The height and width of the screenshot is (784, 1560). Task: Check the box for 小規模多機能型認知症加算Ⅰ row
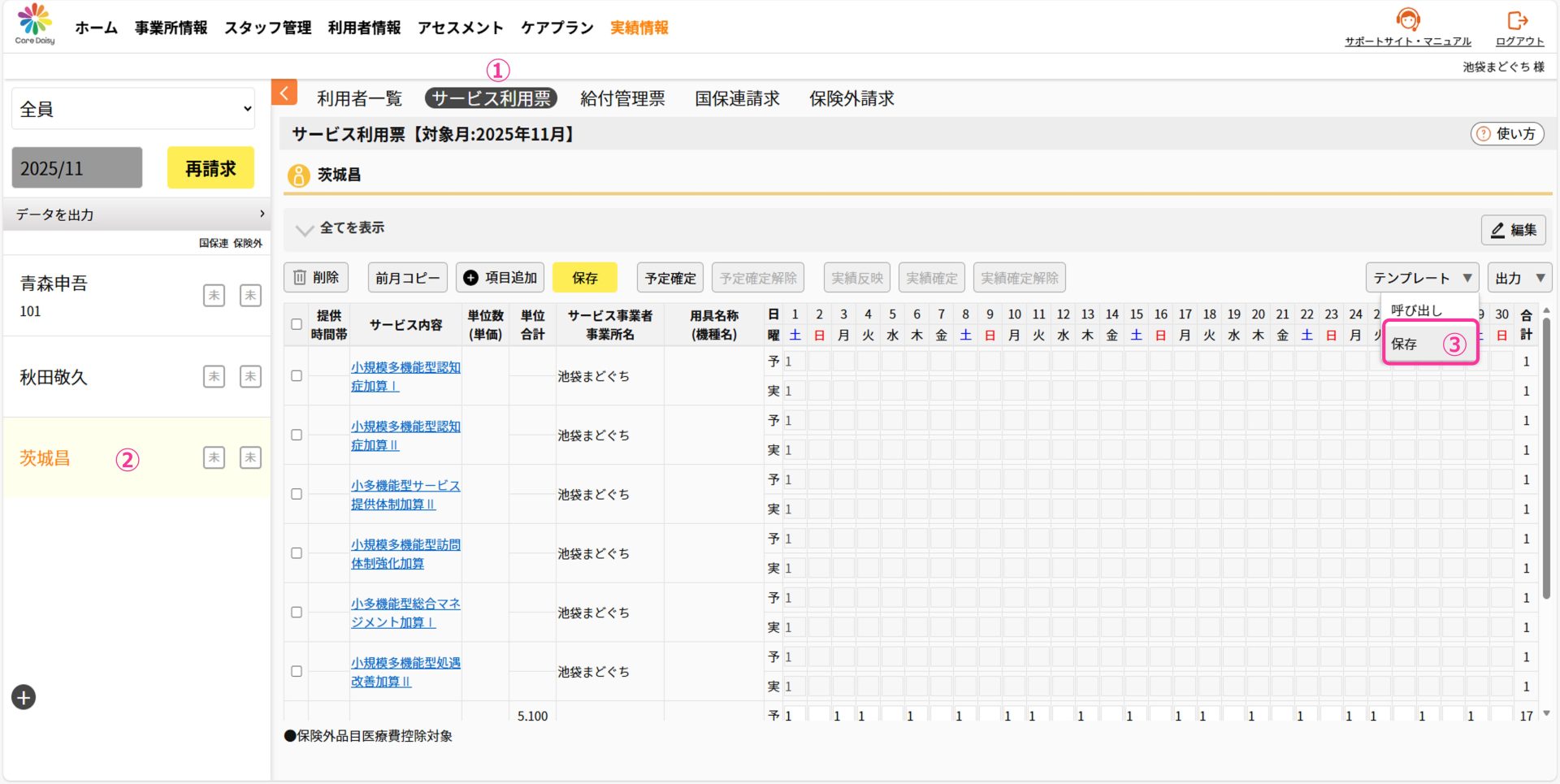point(297,376)
